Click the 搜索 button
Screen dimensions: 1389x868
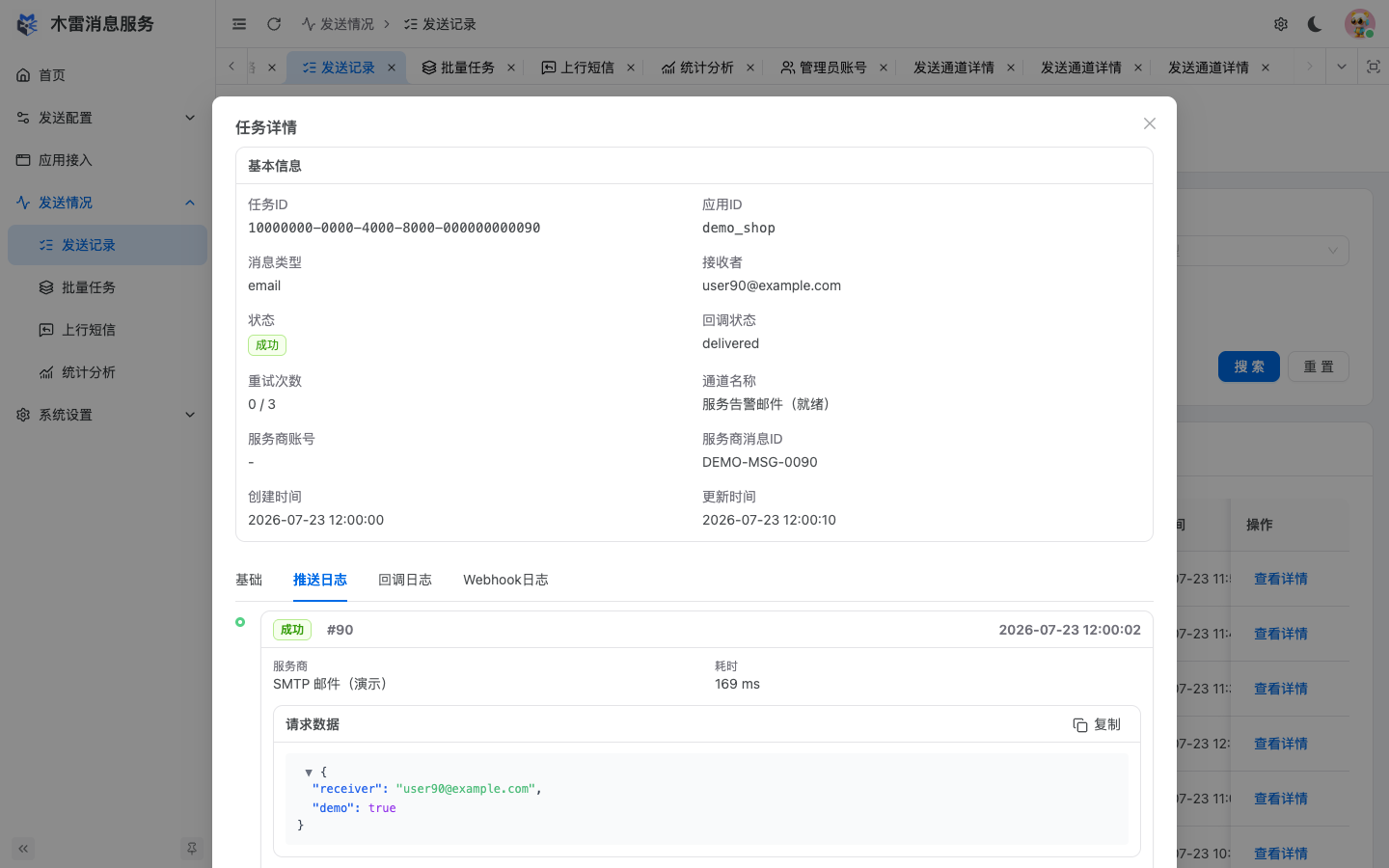(1249, 366)
